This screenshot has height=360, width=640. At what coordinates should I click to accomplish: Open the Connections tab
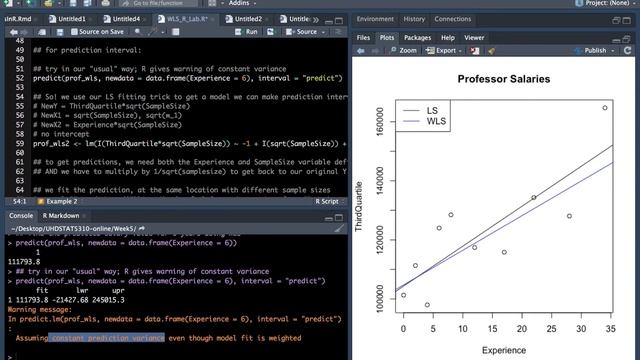point(453,19)
